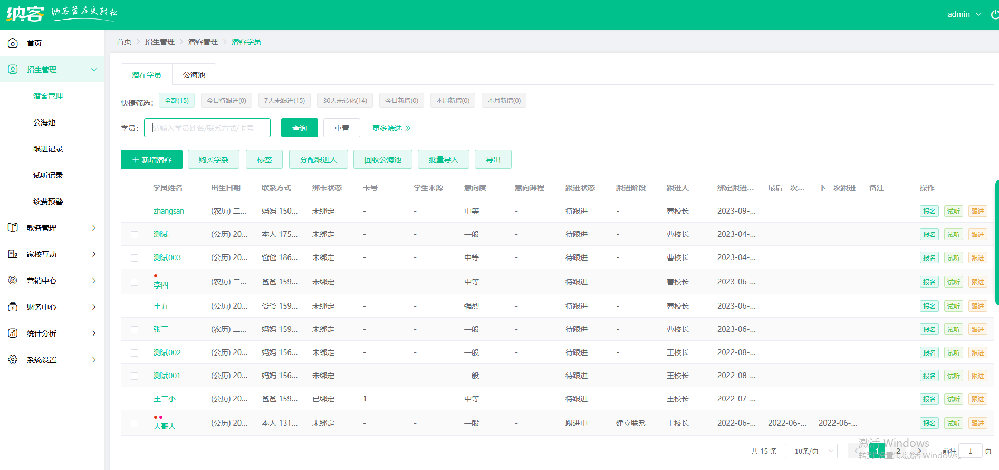This screenshot has width=999, height=470.
Task: Collapse the 招生管理 sidebar menu chevron
Action: (94, 69)
